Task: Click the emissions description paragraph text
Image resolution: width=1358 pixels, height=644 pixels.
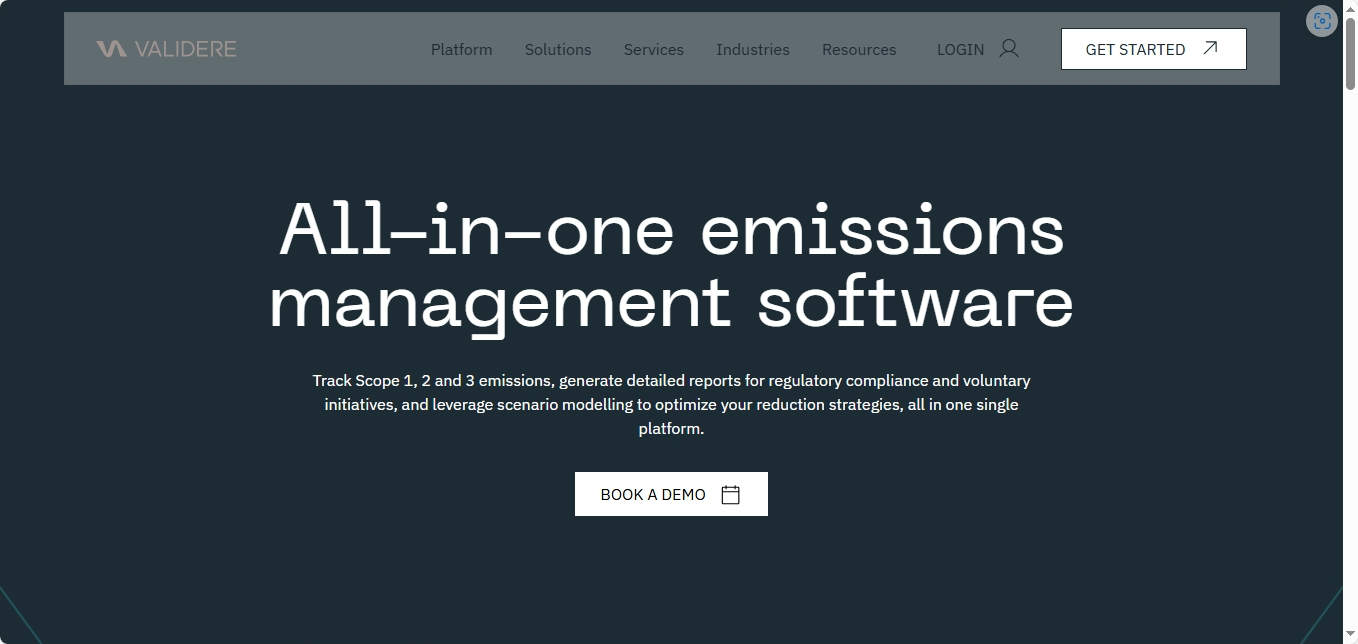Action: pos(671,404)
